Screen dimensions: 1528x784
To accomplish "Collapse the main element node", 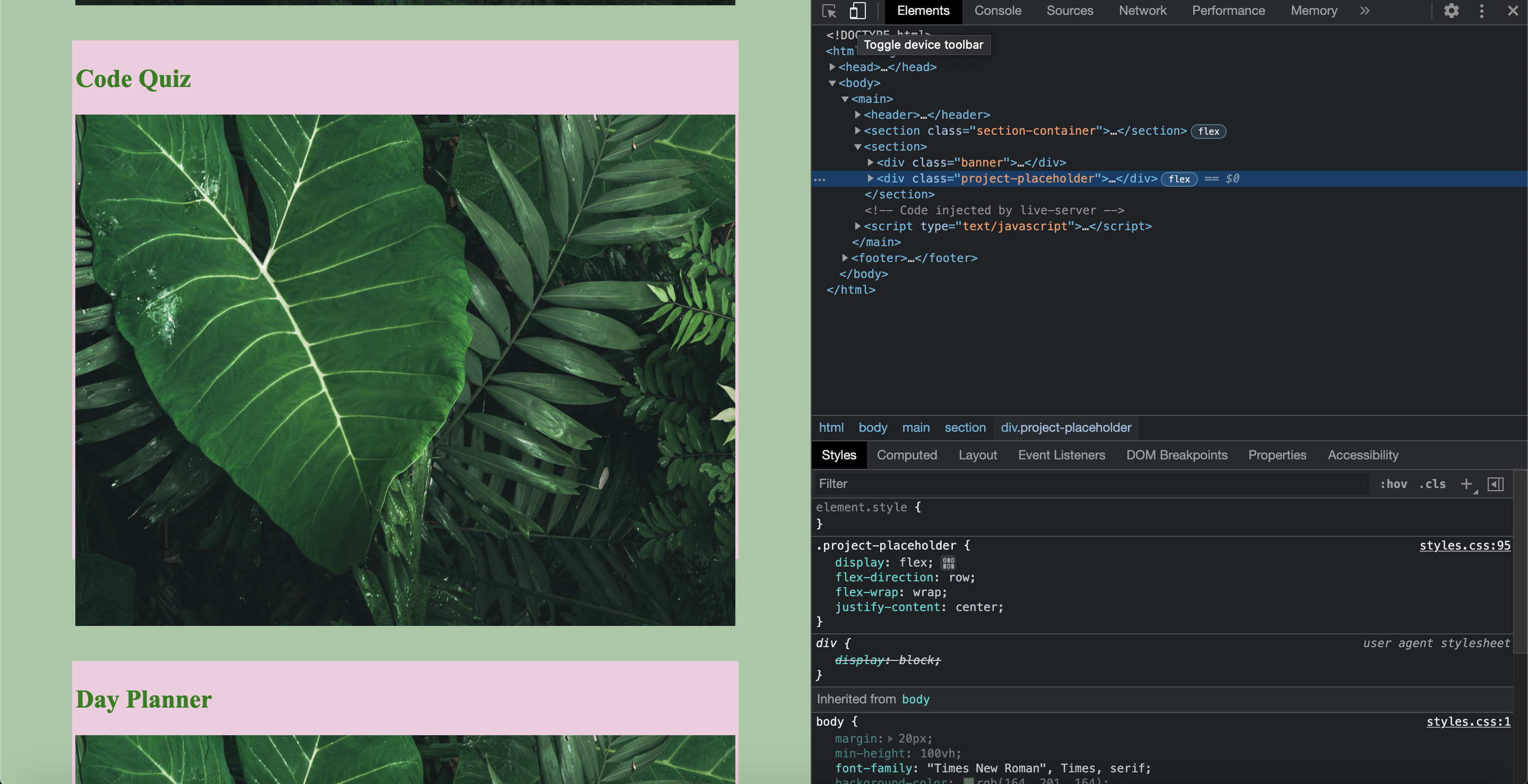I will [x=845, y=99].
